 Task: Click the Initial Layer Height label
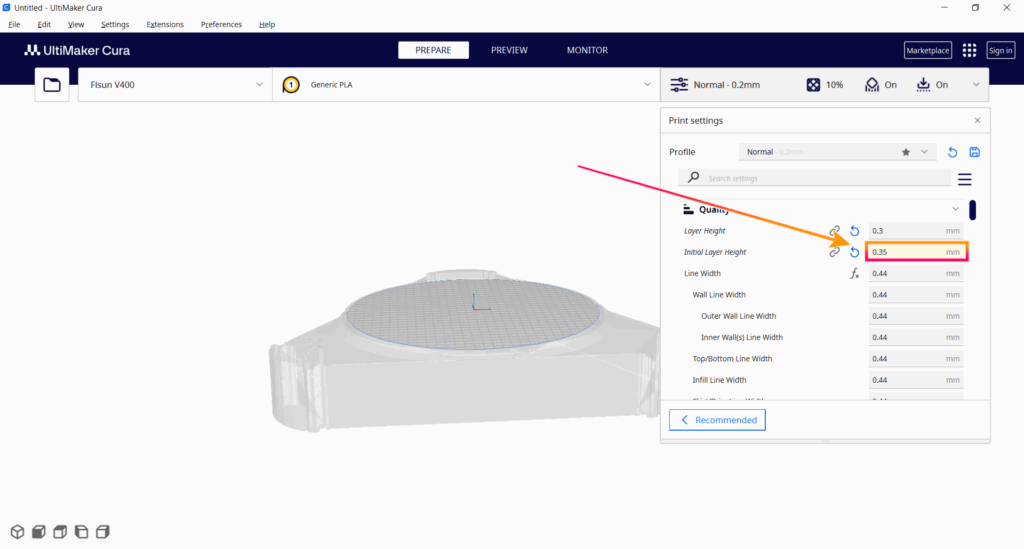point(714,252)
